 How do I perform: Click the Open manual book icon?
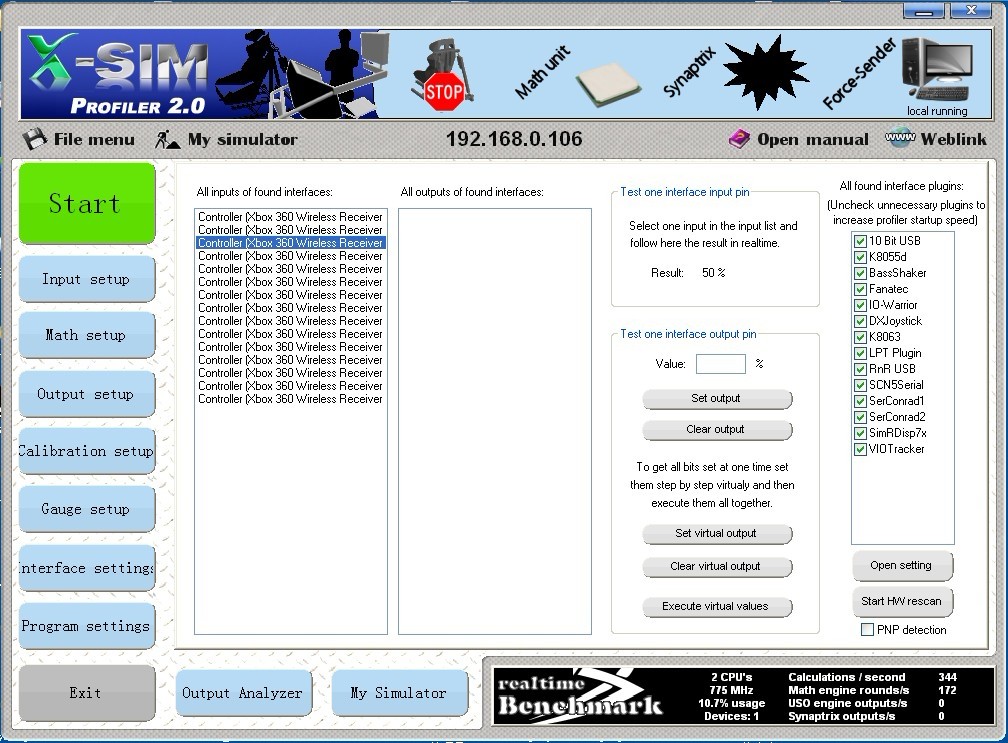739,139
